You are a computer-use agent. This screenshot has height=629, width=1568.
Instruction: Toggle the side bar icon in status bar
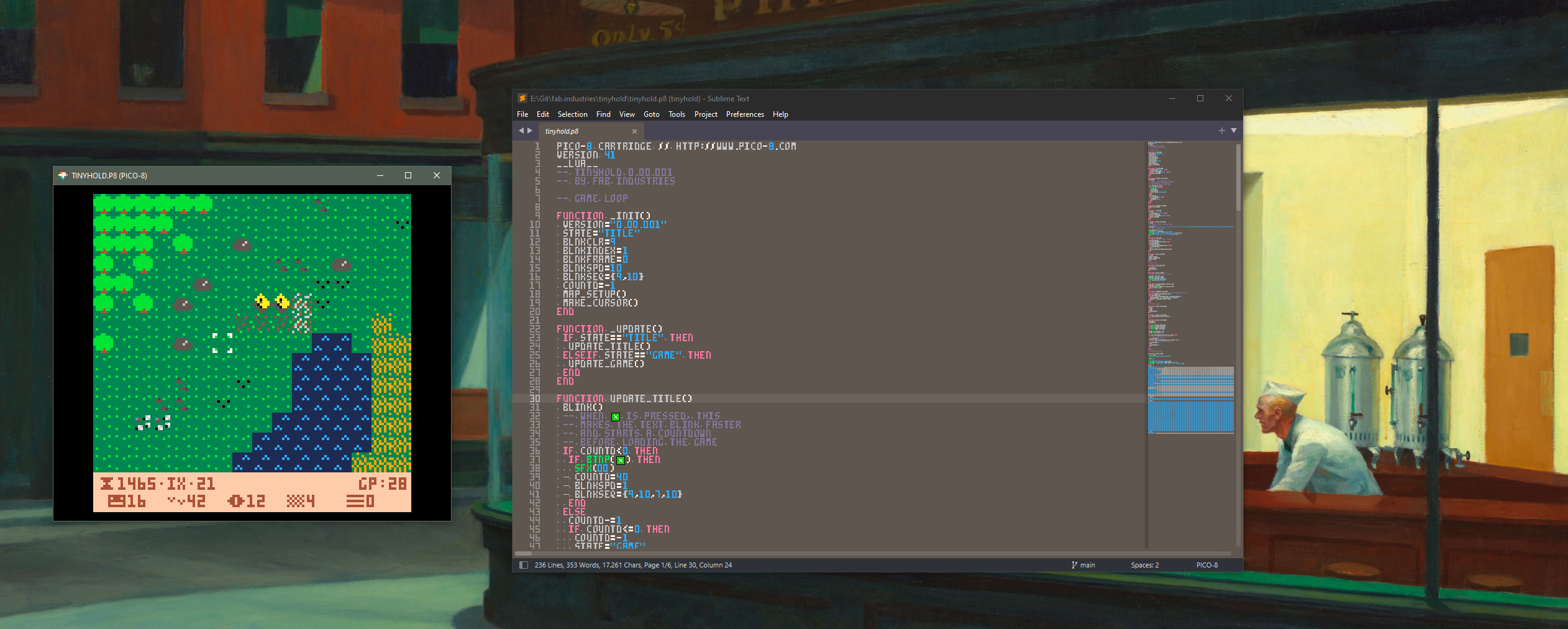524,565
